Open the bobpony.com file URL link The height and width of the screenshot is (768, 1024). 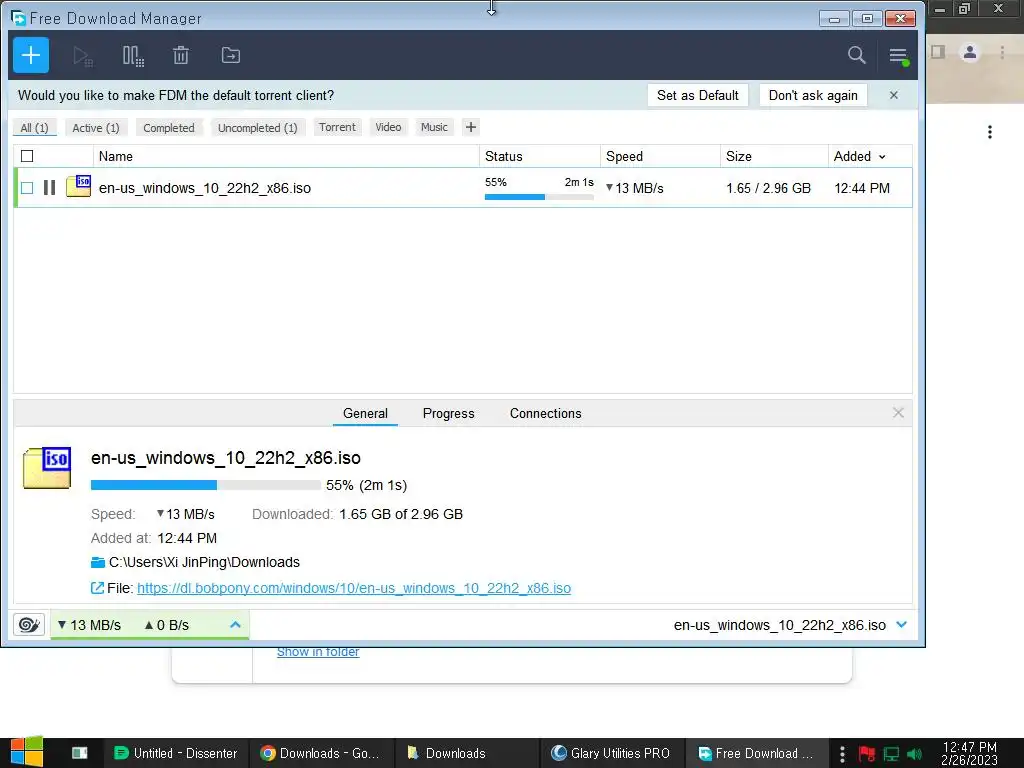point(354,588)
